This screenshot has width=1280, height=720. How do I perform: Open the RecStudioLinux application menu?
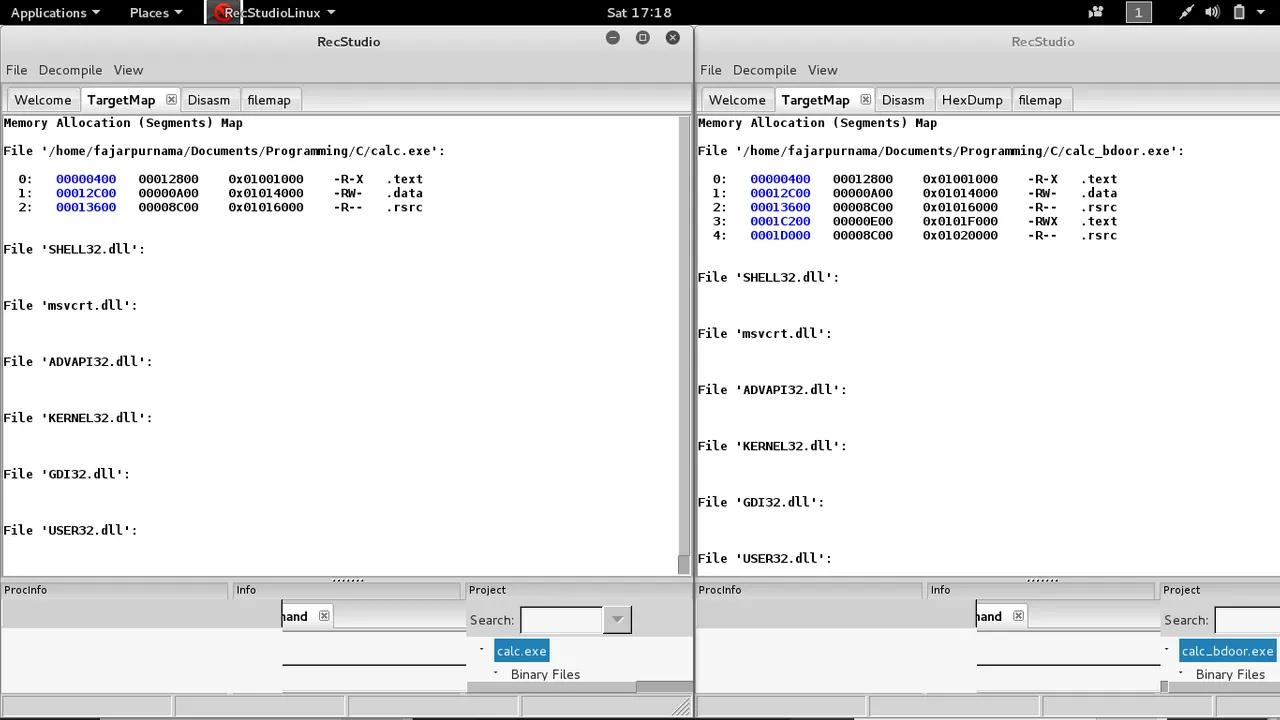point(279,12)
